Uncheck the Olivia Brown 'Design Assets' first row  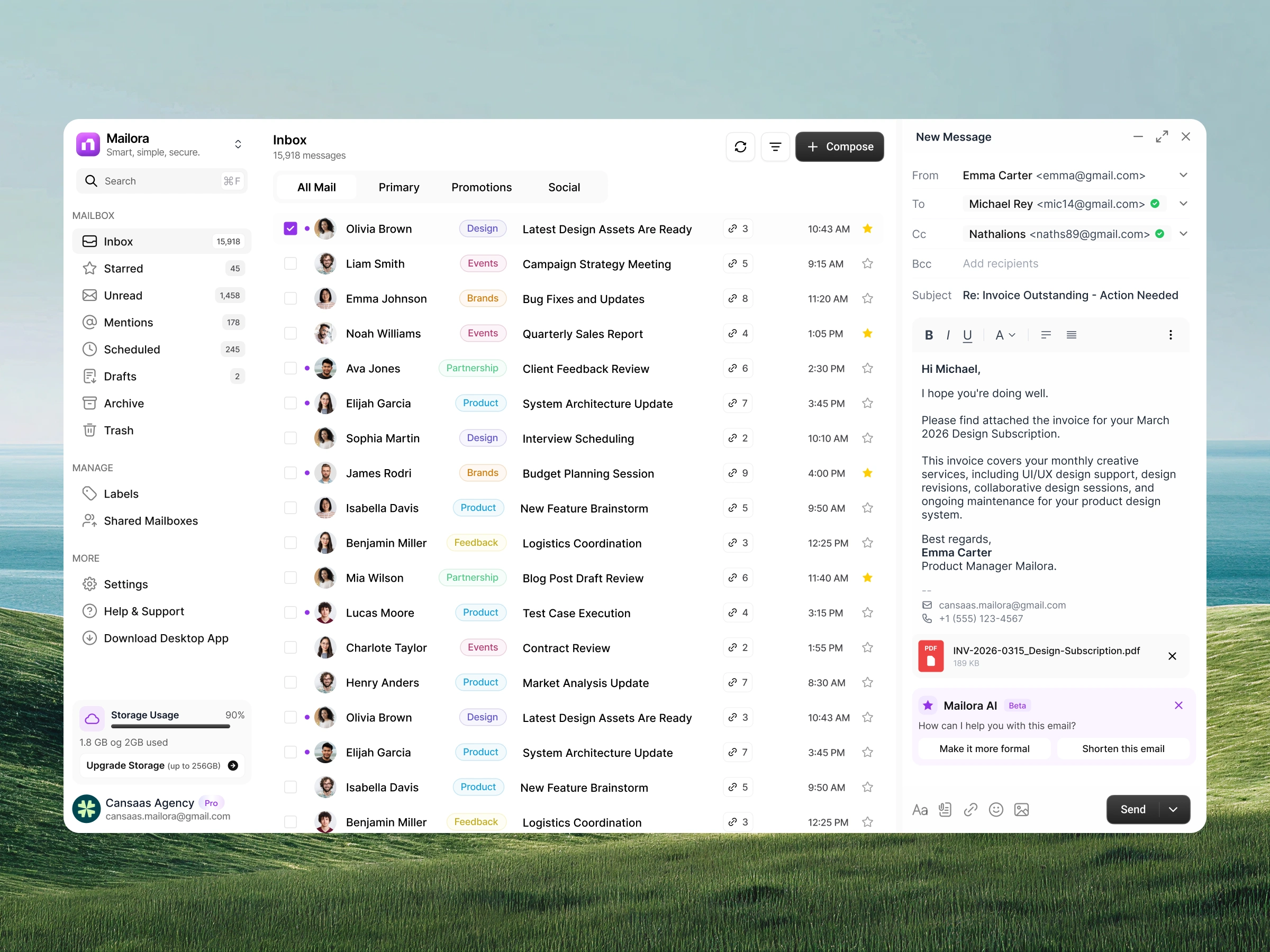tap(291, 228)
